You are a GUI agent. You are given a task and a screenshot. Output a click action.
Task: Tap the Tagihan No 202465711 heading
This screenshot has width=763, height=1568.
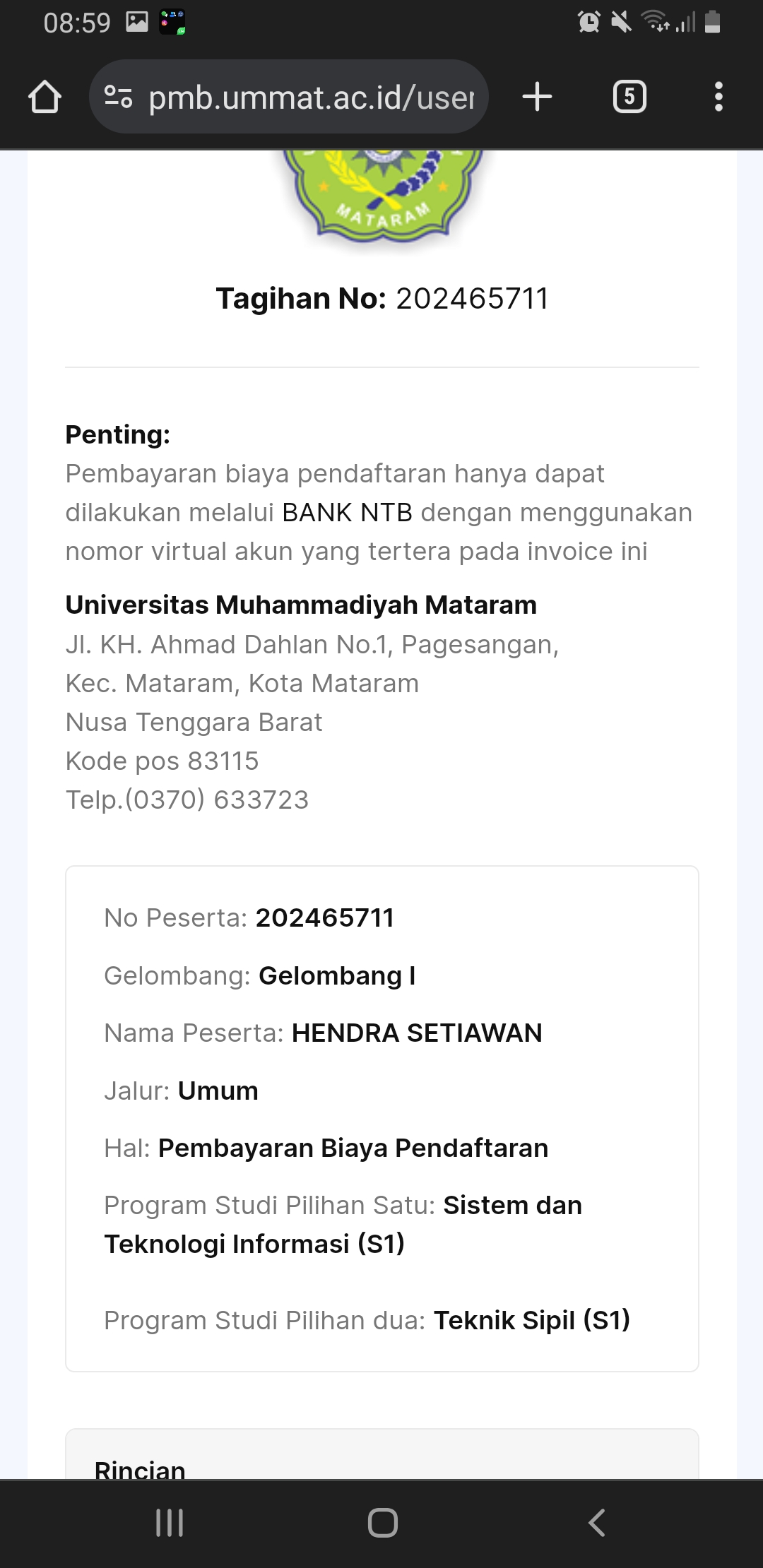coord(382,299)
